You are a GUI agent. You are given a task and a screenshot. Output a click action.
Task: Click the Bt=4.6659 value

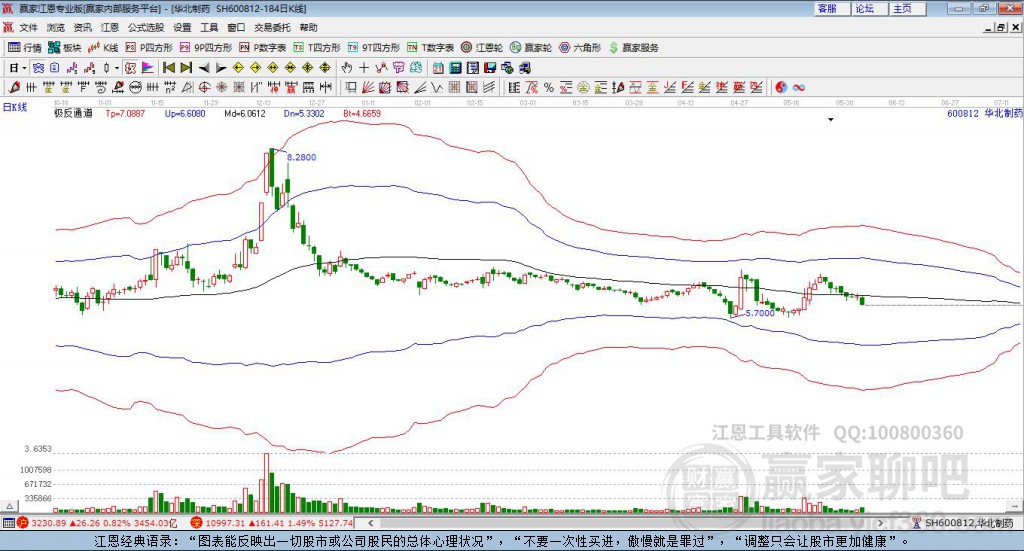pyautogui.click(x=362, y=114)
